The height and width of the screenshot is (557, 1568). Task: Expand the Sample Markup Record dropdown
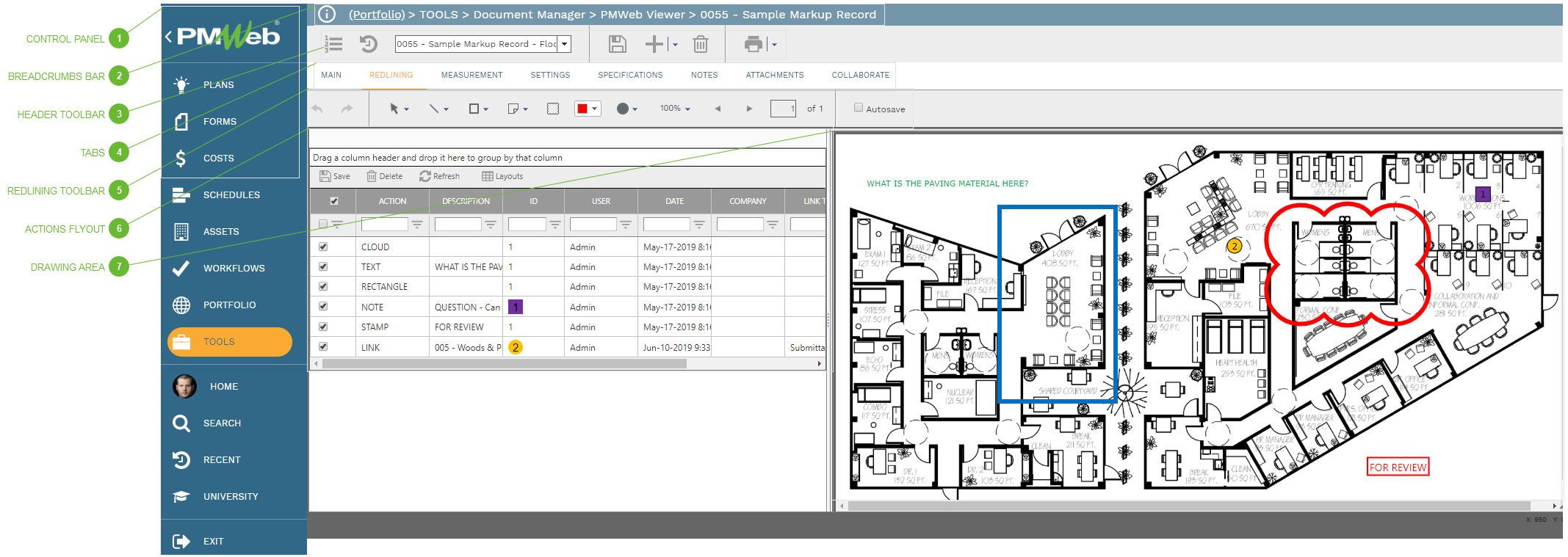tap(564, 44)
